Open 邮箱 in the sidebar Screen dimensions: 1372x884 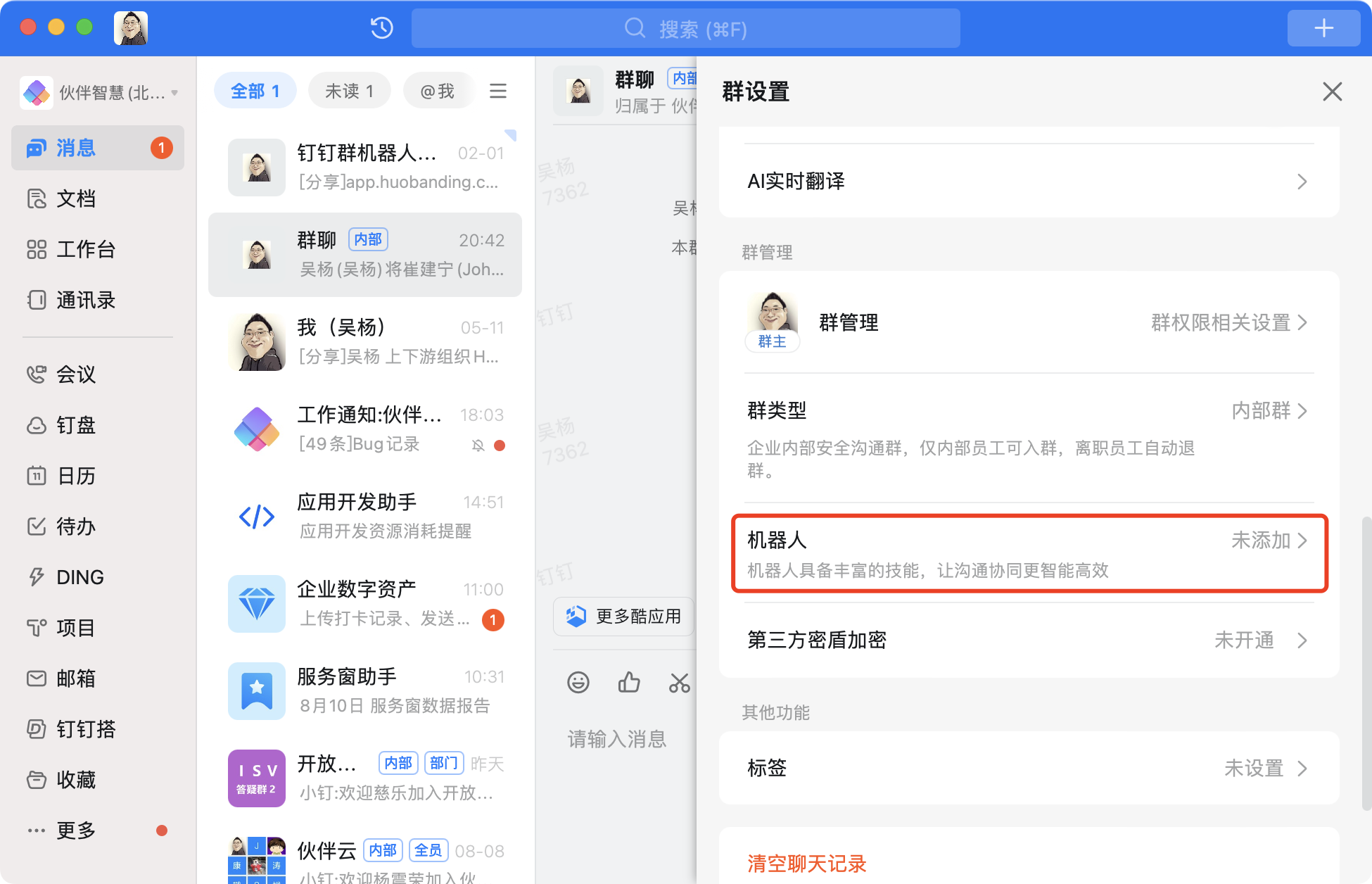pos(98,678)
